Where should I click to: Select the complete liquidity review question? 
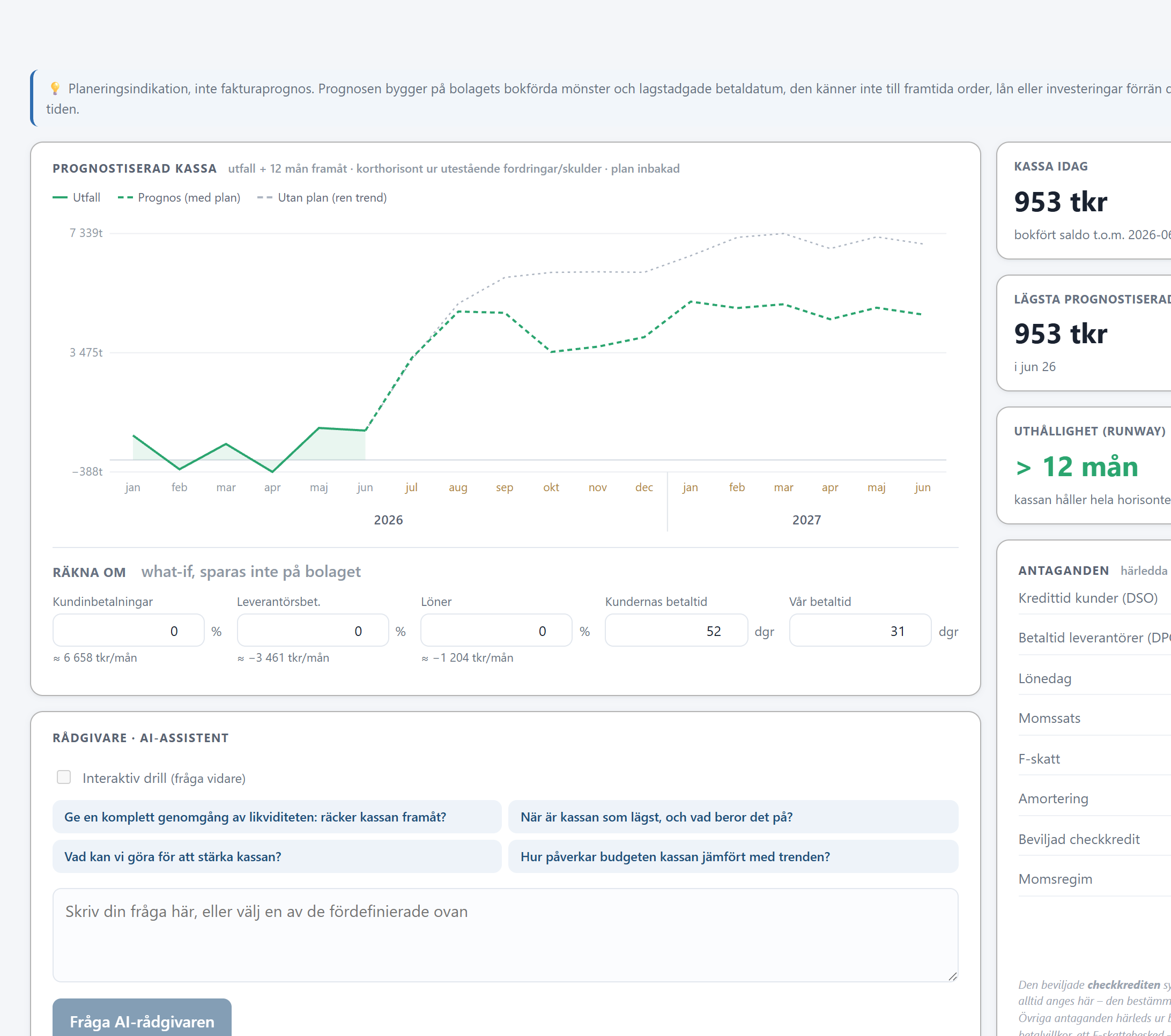click(277, 817)
